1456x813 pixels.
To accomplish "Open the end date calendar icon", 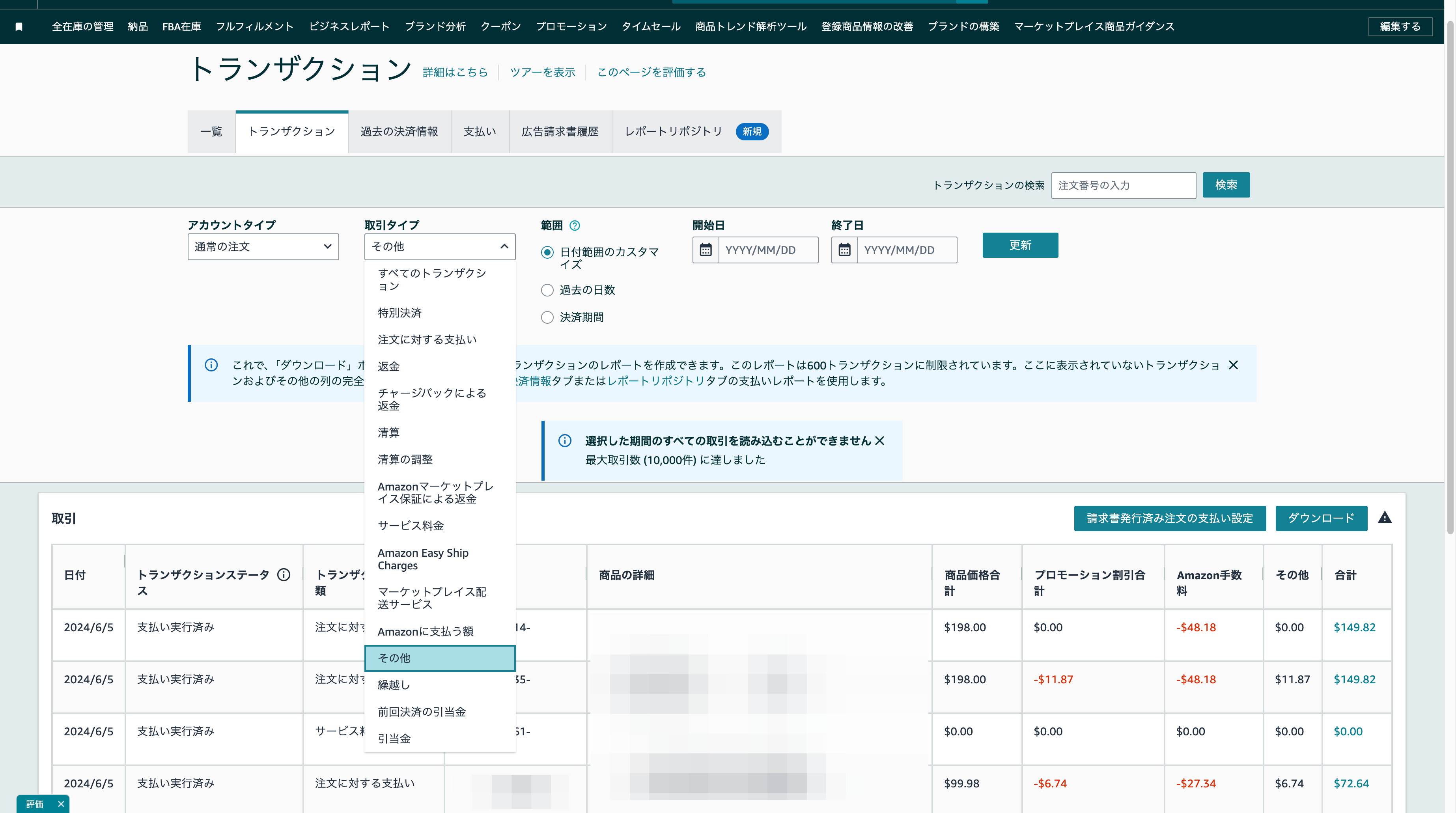I will 844,250.
